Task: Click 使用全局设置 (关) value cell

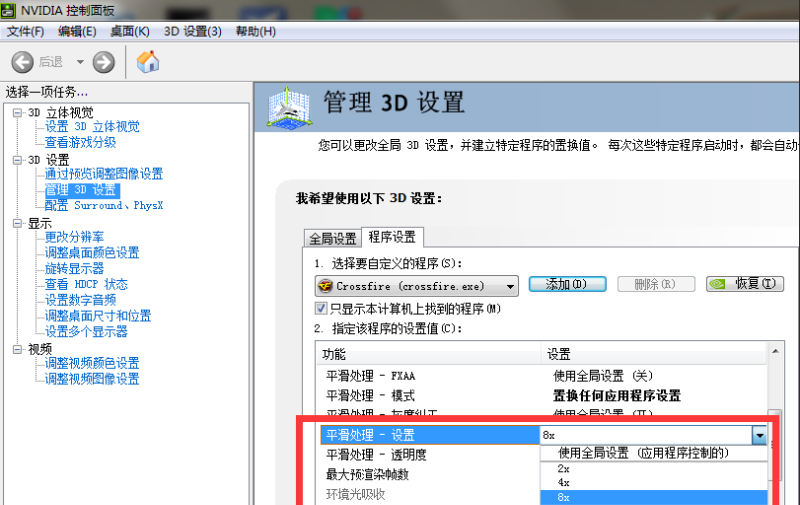Action: click(603, 376)
